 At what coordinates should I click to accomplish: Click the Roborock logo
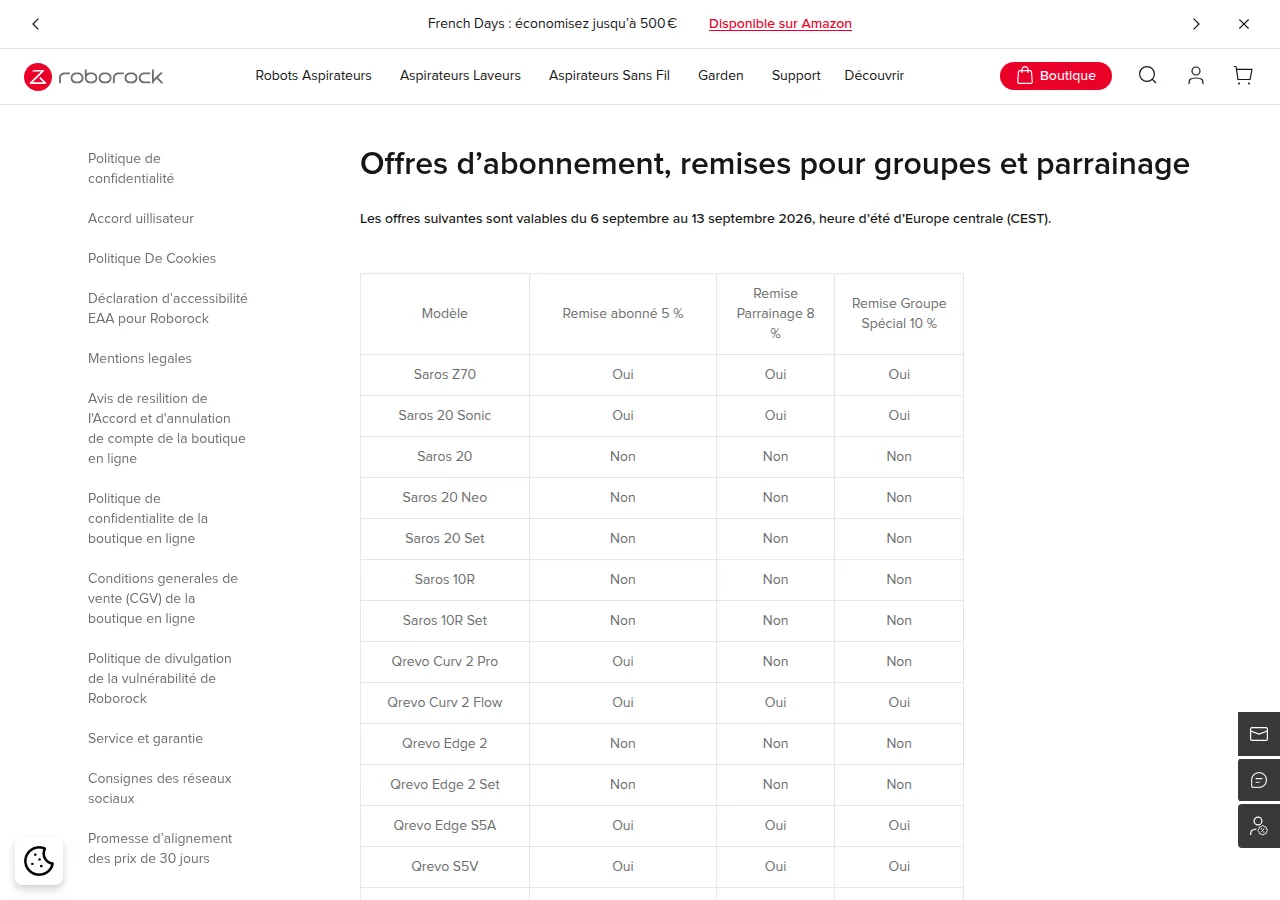pyautogui.click(x=94, y=77)
